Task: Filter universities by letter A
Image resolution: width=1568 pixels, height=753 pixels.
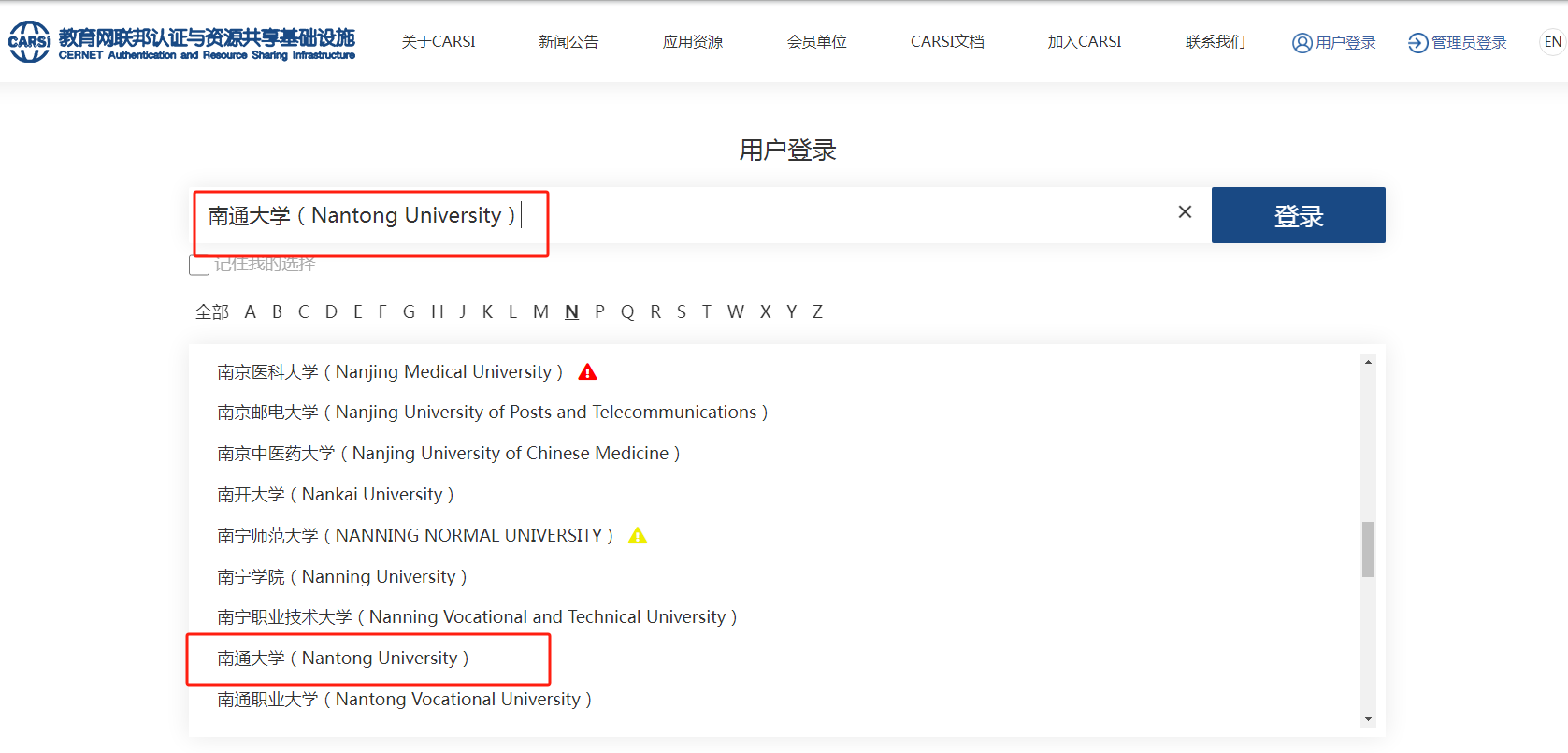Action: point(250,312)
